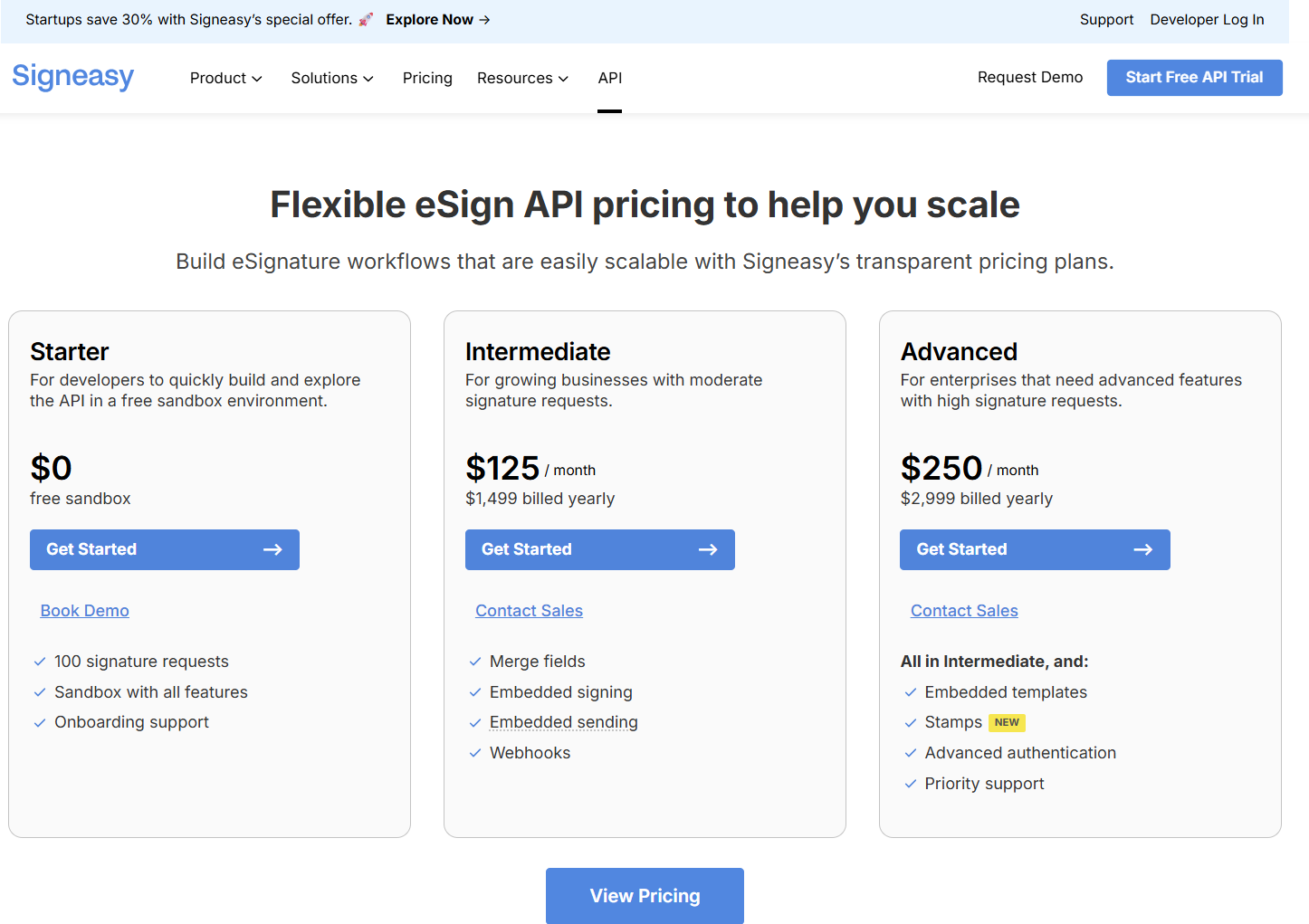Open the Book Demo link
This screenshot has height=924, width=1309.
coord(85,611)
